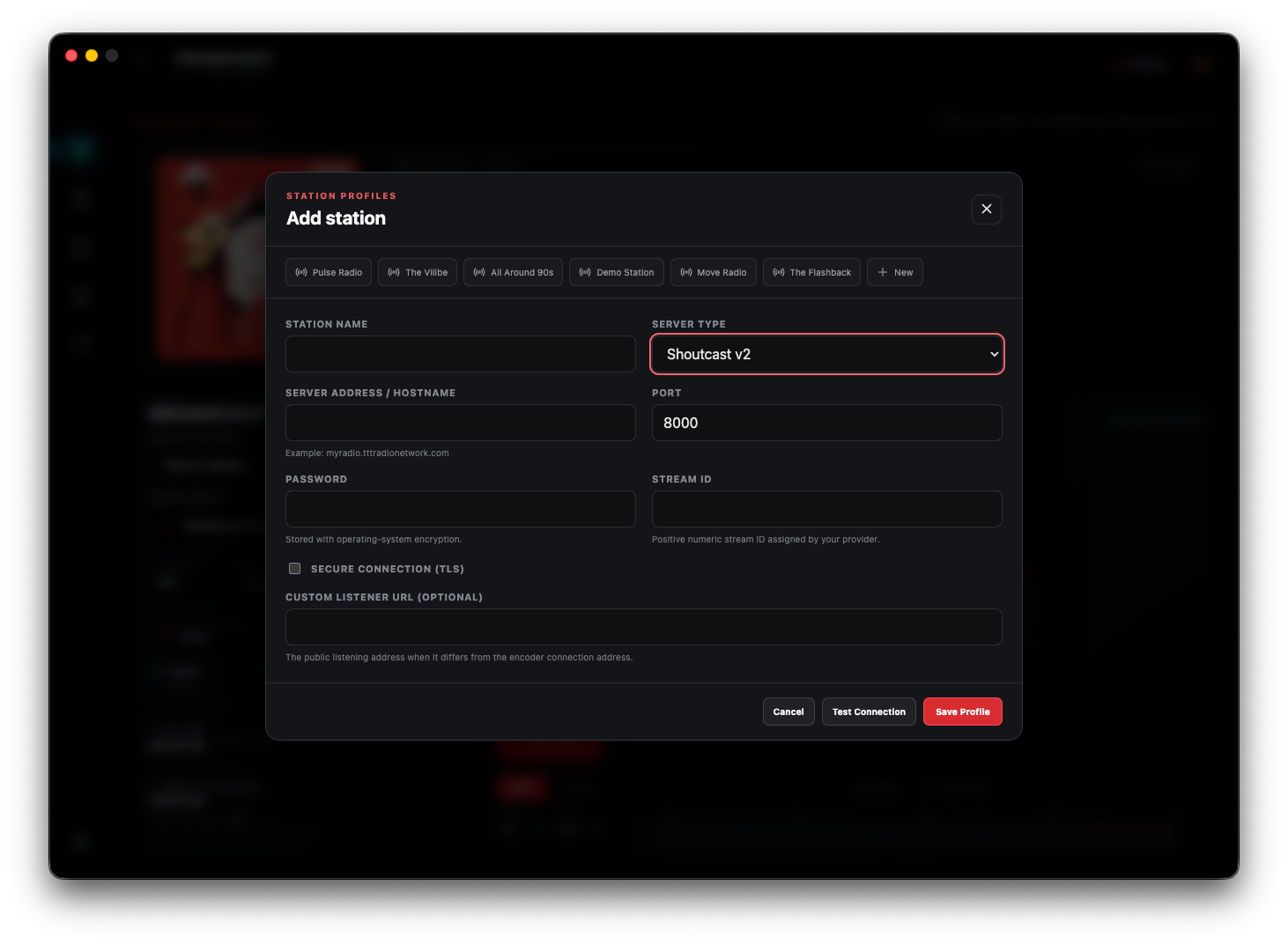1288x944 pixels.
Task: Cancel the Add station dialog
Action: tap(788, 712)
